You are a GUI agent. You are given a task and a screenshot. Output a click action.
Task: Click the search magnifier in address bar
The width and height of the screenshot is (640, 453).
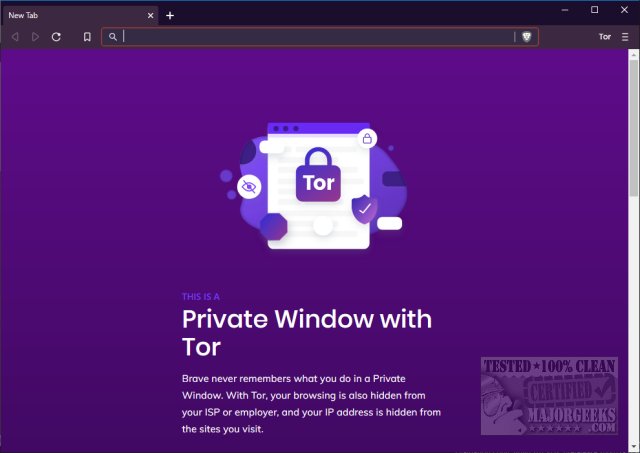point(113,37)
